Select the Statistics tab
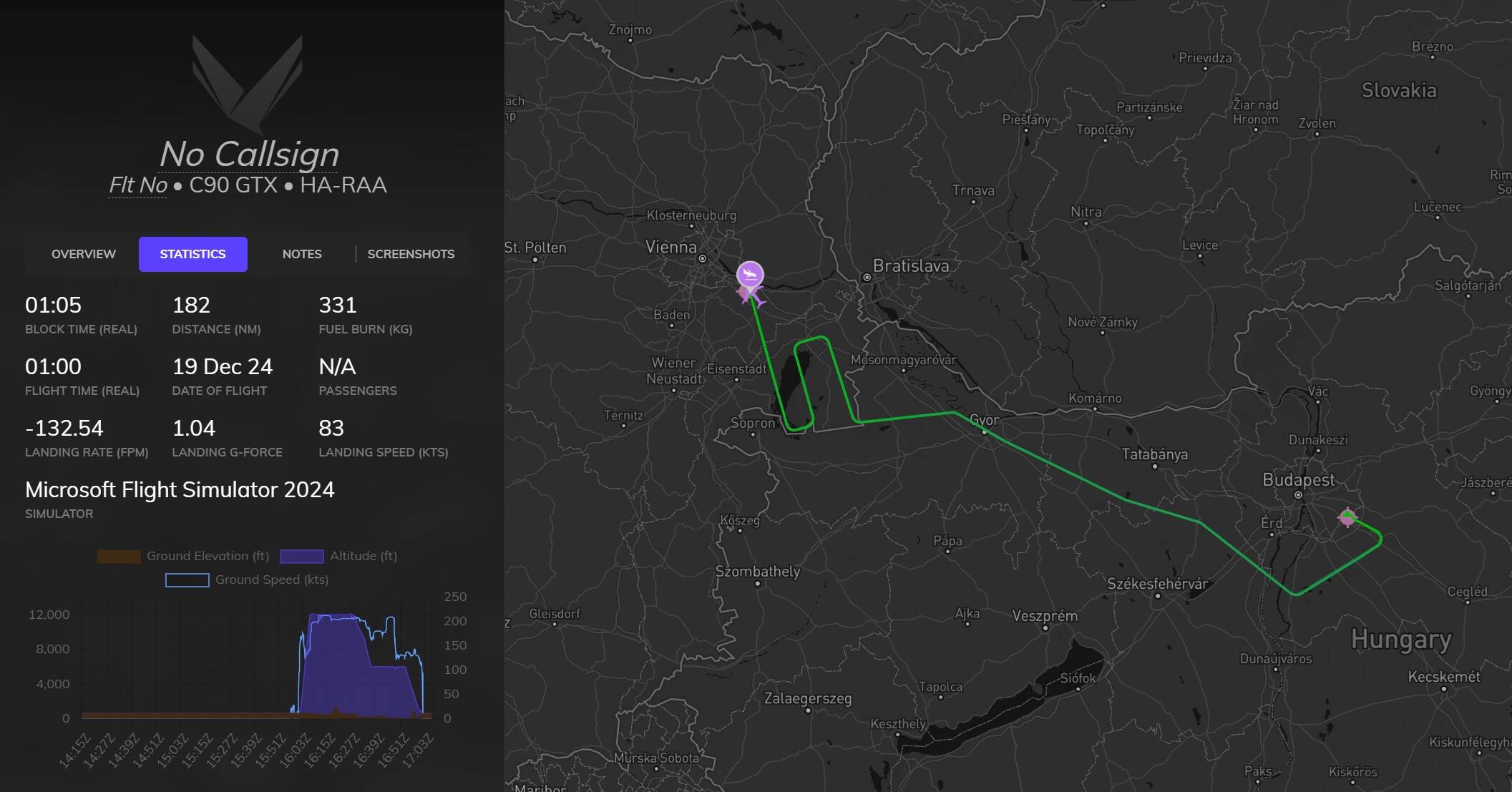This screenshot has height=792, width=1512. tap(193, 254)
